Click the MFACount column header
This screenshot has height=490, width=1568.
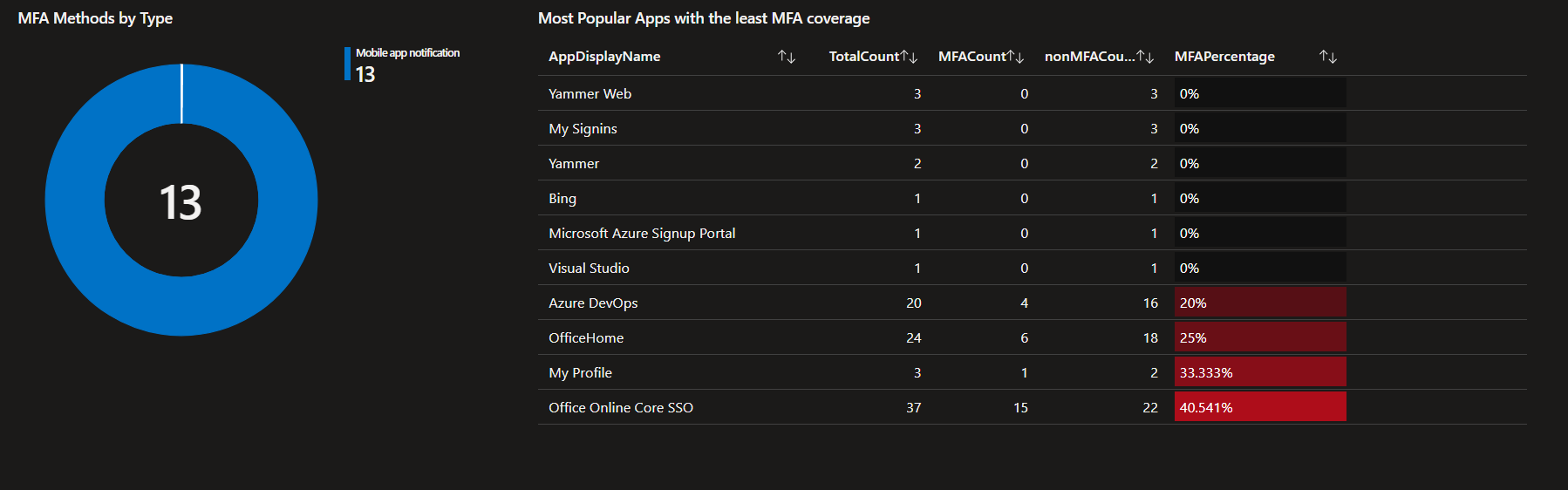pos(971,57)
